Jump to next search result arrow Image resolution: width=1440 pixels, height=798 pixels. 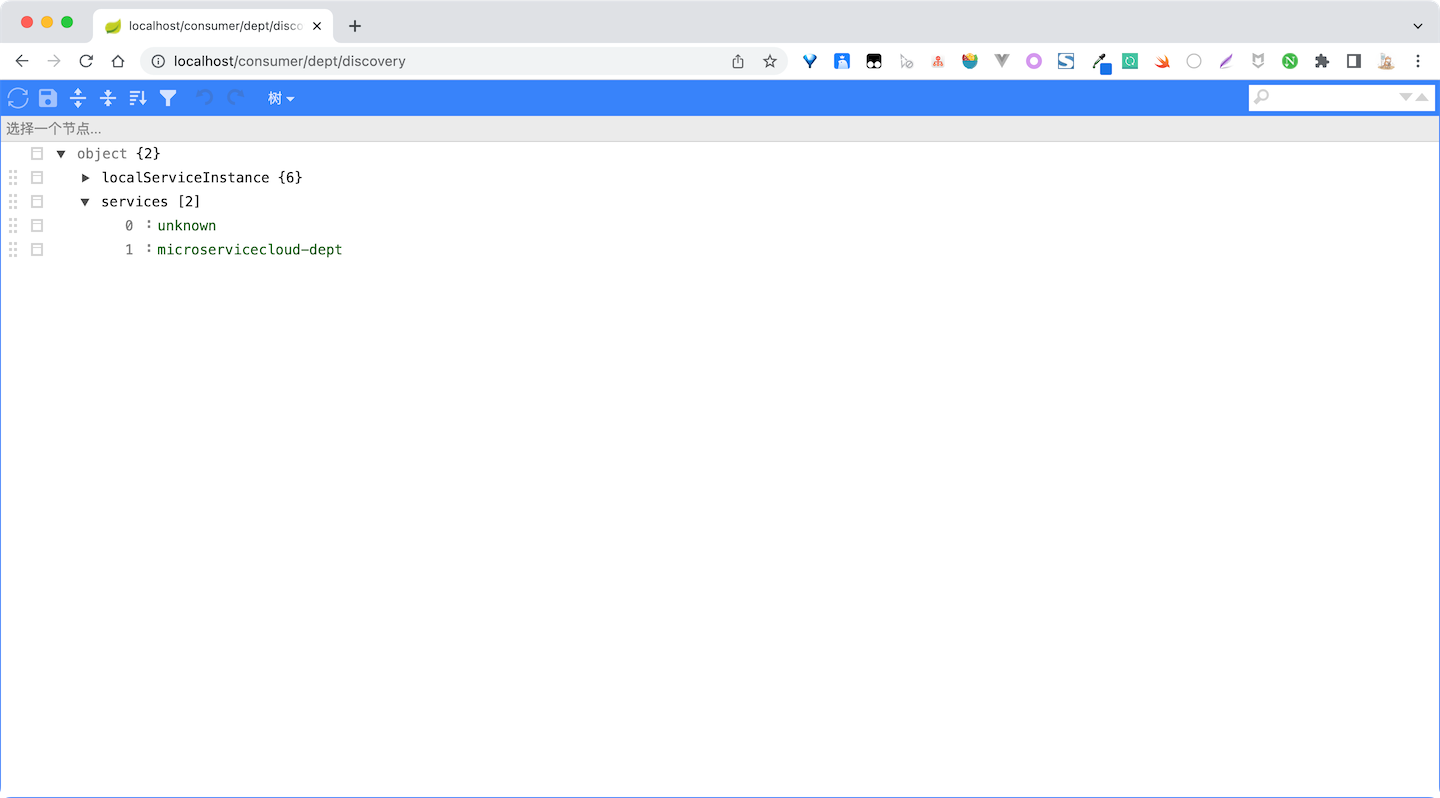1406,97
